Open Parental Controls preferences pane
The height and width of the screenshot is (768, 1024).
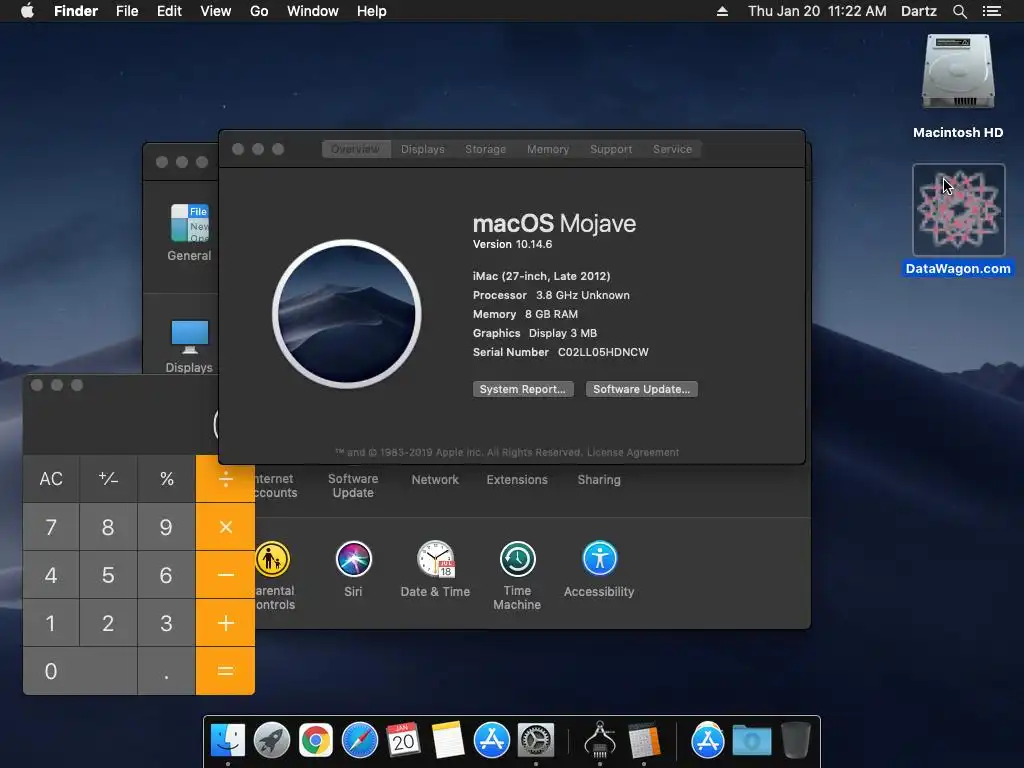[x=274, y=575]
